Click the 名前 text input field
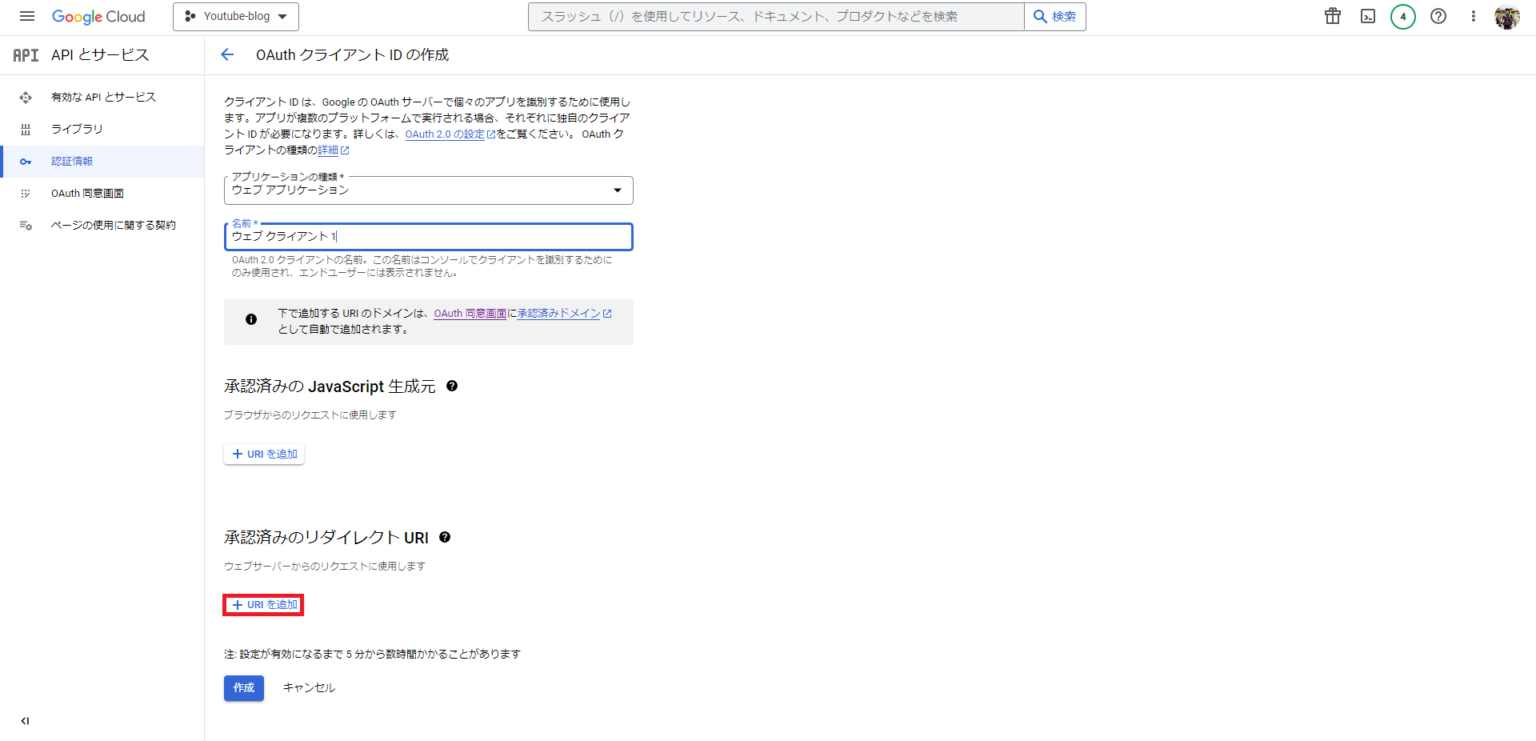 coord(428,237)
